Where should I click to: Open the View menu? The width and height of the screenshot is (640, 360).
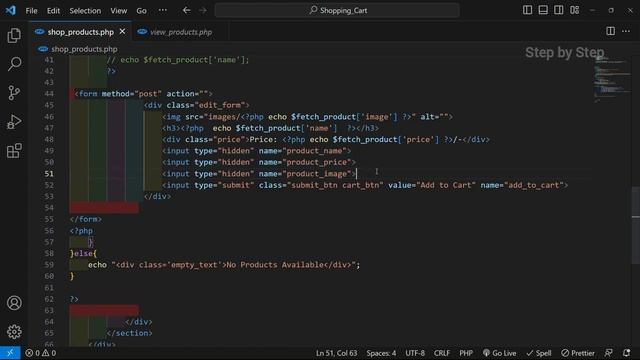tap(118, 11)
